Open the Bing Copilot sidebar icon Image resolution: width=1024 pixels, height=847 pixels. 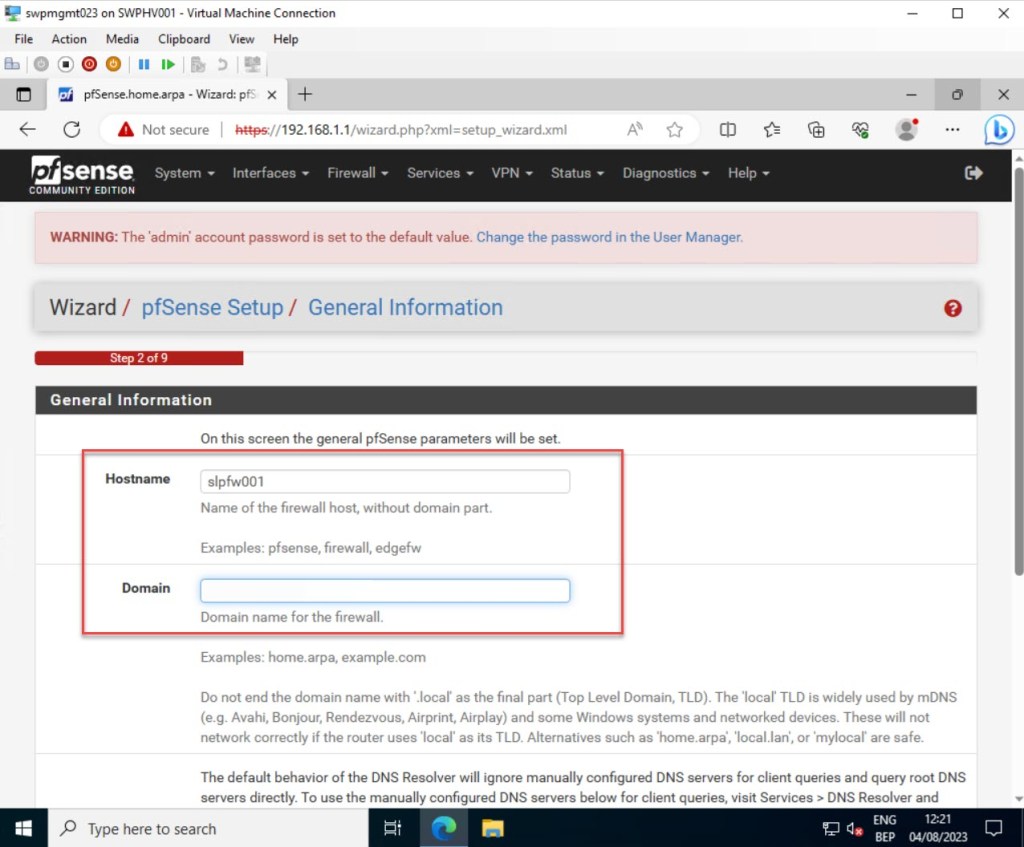tap(998, 130)
